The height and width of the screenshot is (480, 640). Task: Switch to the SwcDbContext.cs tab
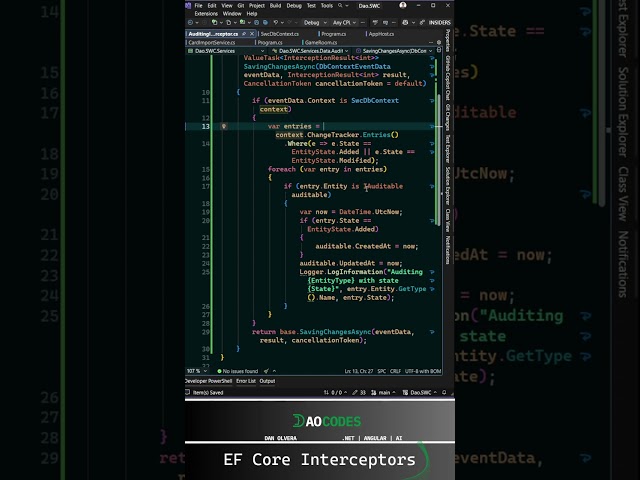tap(280, 34)
